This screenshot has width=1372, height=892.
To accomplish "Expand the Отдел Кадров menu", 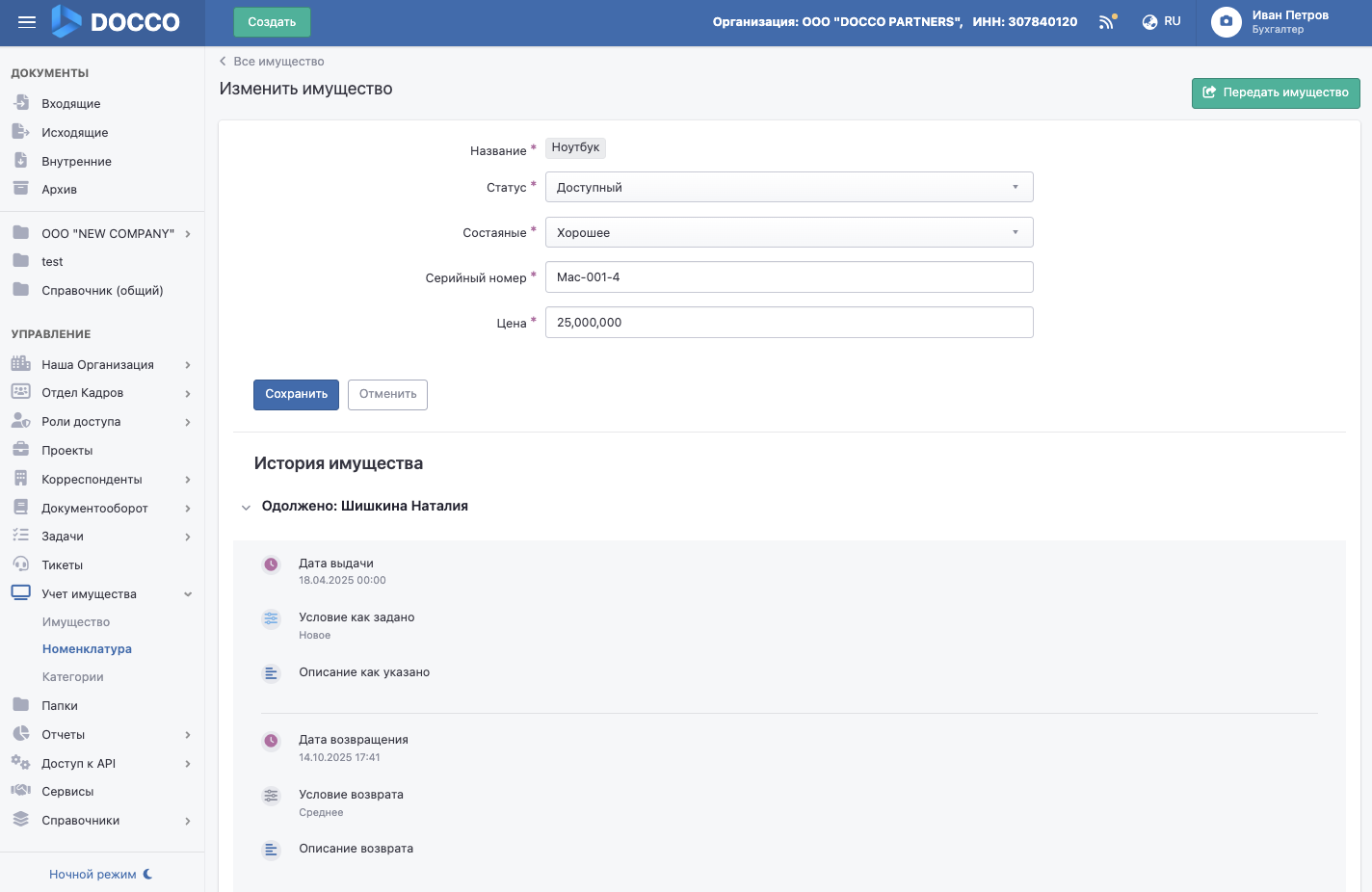I will coord(188,393).
